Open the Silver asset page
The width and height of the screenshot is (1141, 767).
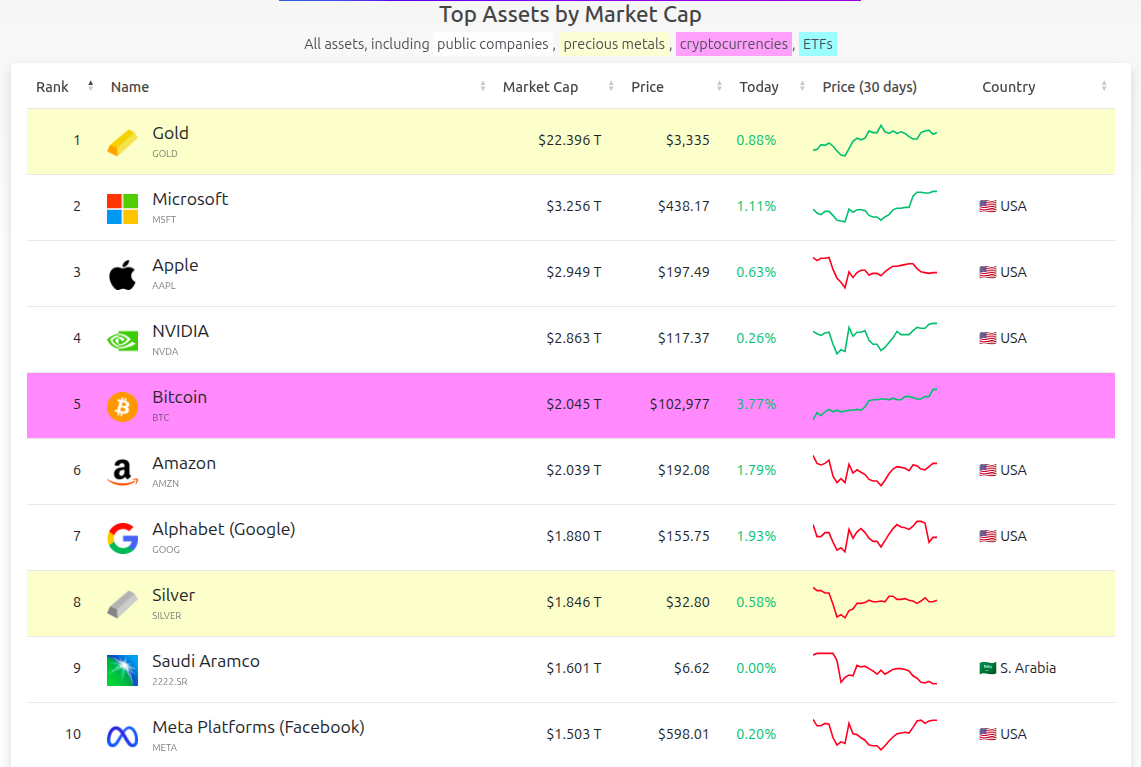173,595
